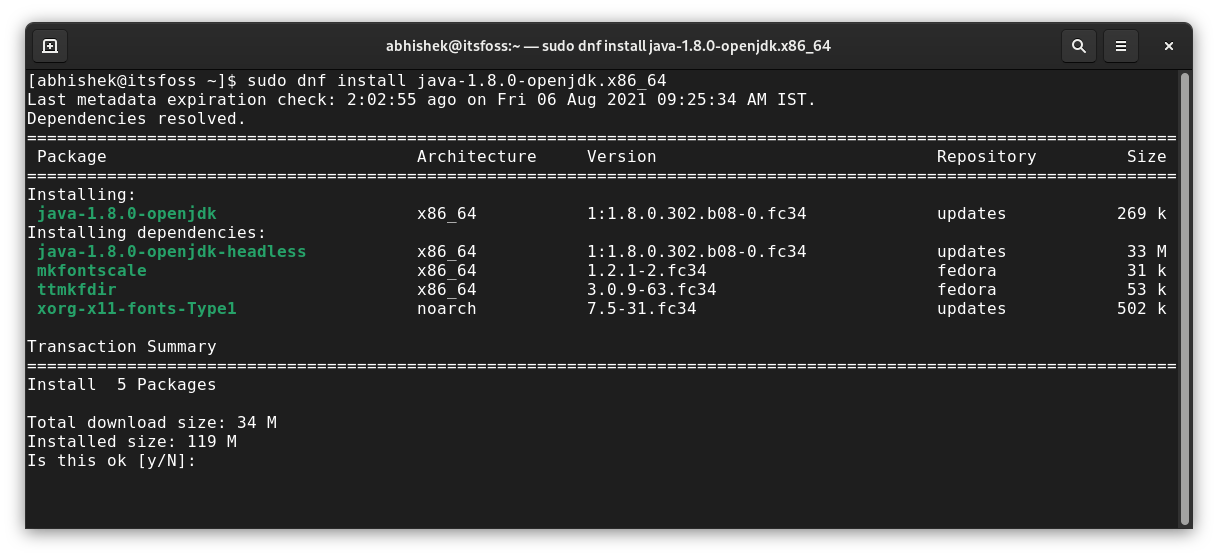The height and width of the screenshot is (557, 1218).
Task: Close the terminal window
Action: coord(1168,46)
